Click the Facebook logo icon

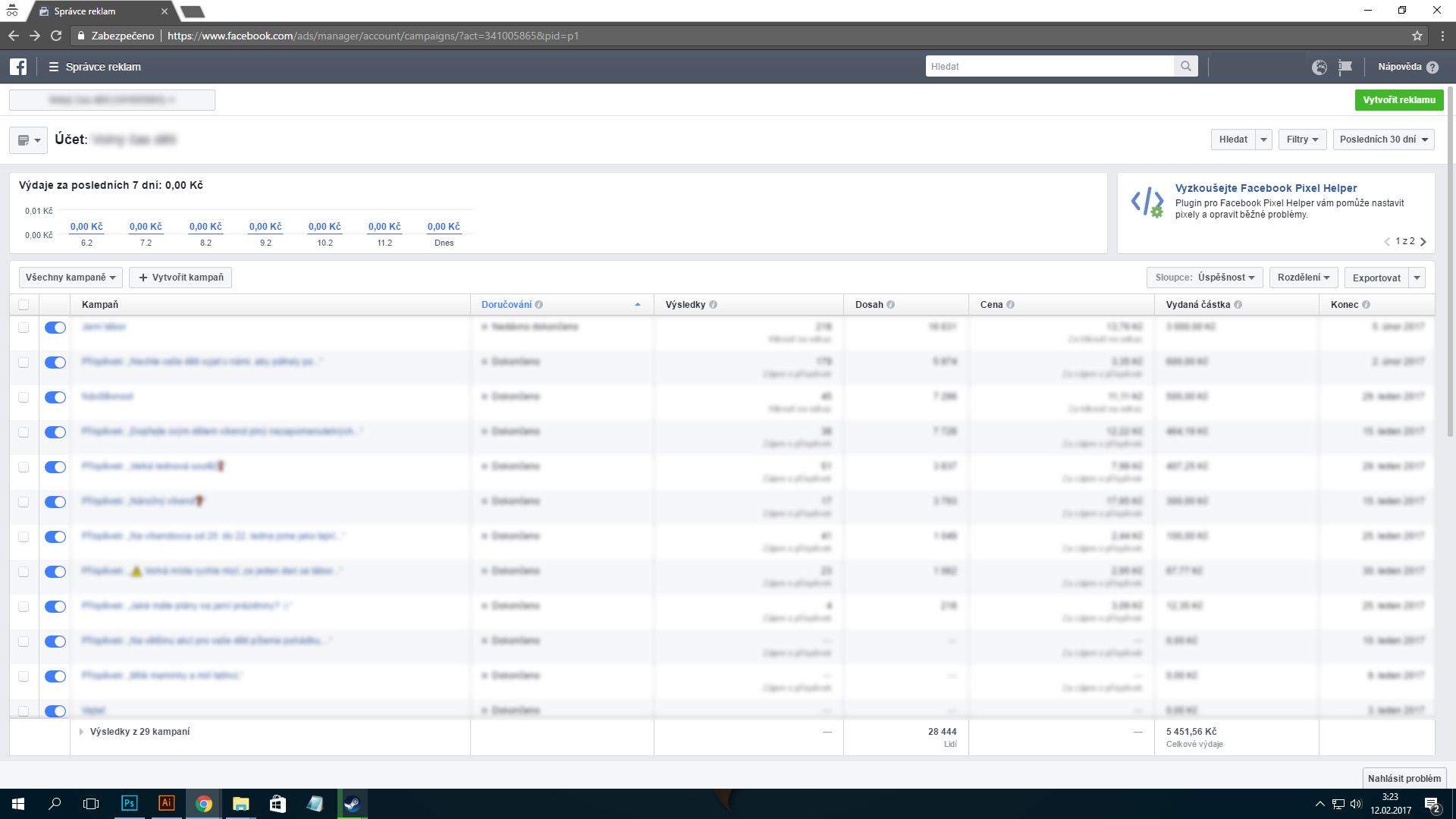(x=18, y=67)
